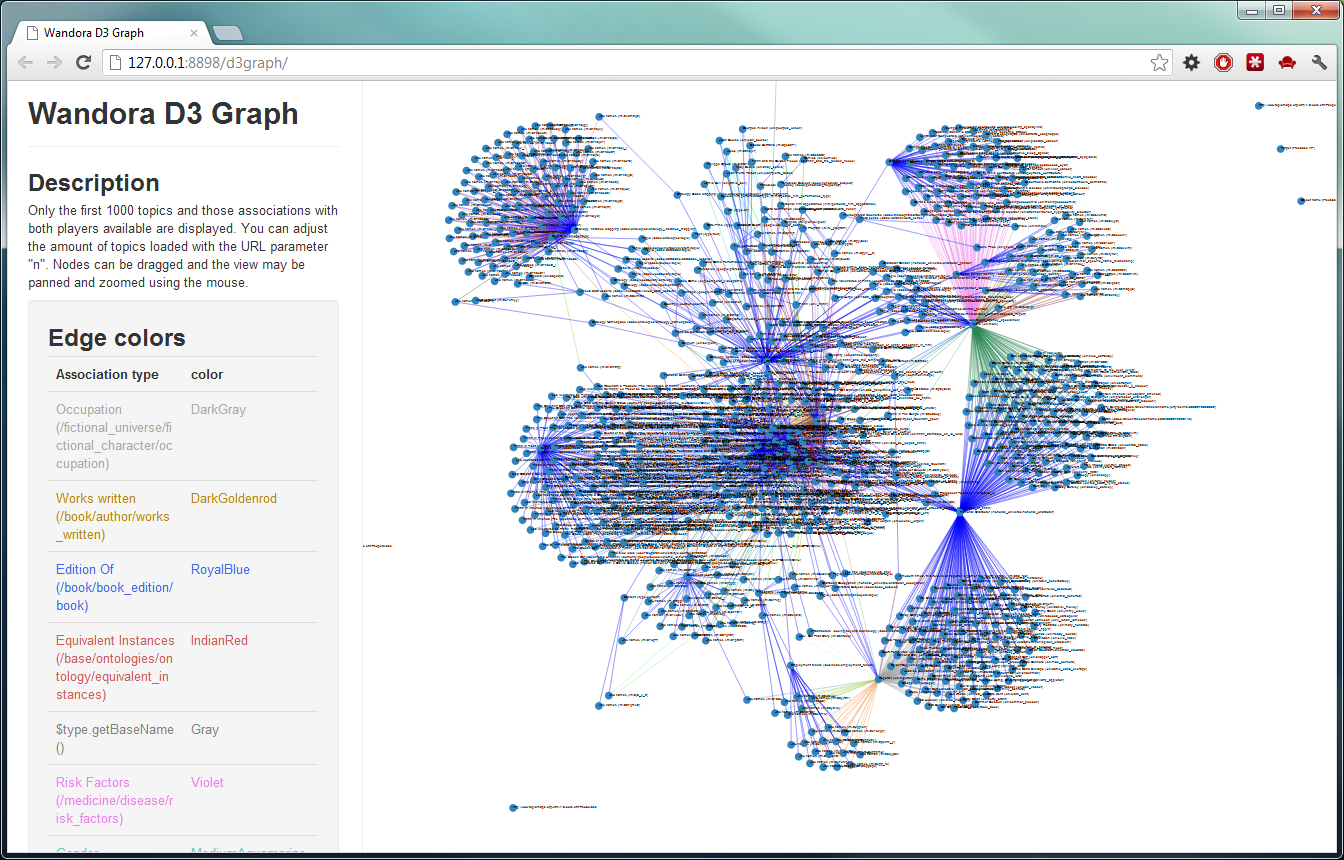
Task: Click the red stop-hand extension icon
Action: point(1223,63)
